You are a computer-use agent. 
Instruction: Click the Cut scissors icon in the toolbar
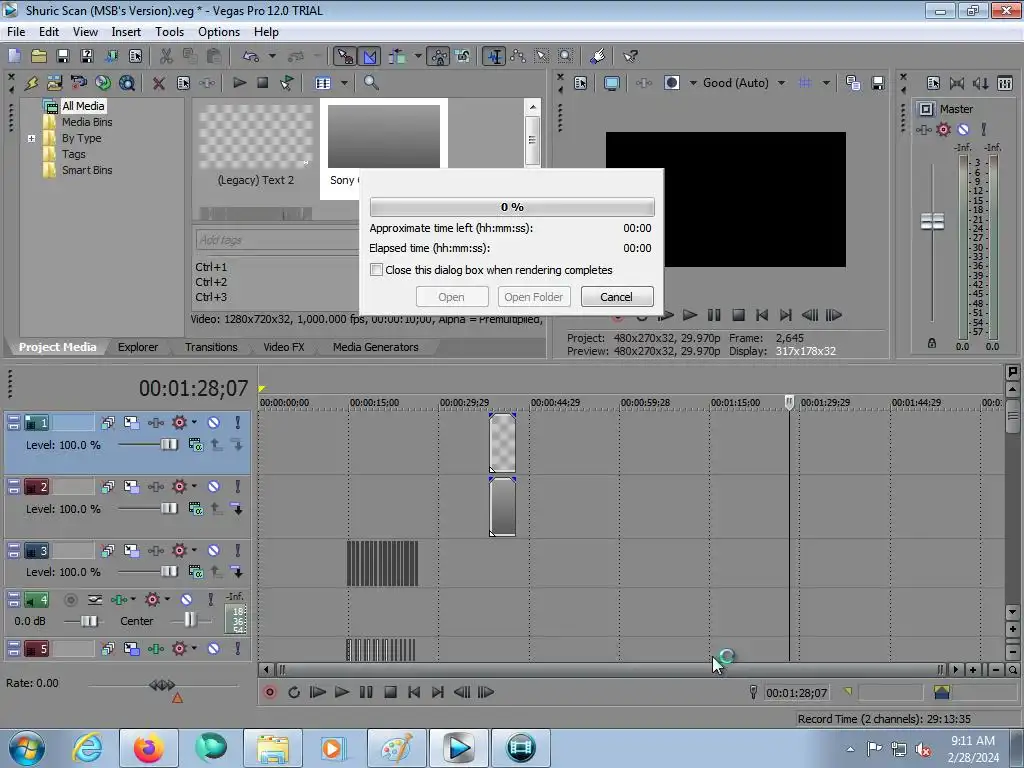(x=167, y=56)
